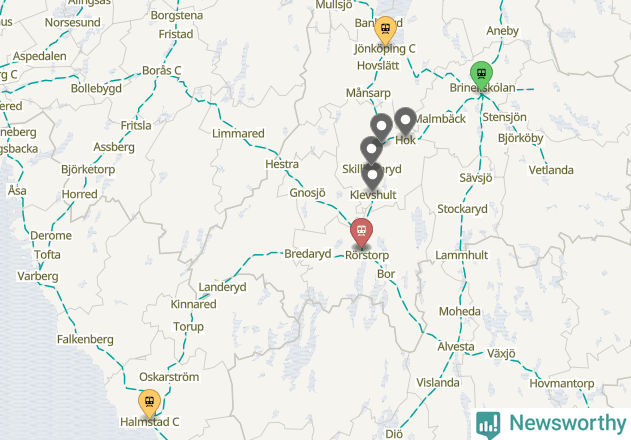
Task: Select the gray pin above Klevshult label
Action: [373, 176]
